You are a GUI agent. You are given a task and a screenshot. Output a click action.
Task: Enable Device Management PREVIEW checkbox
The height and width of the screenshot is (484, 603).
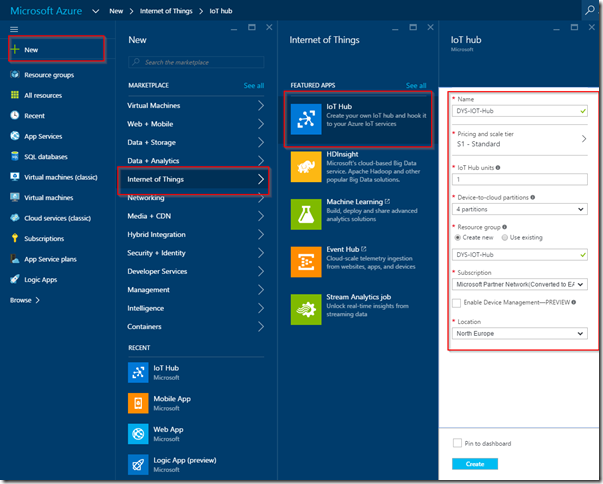[x=456, y=303]
